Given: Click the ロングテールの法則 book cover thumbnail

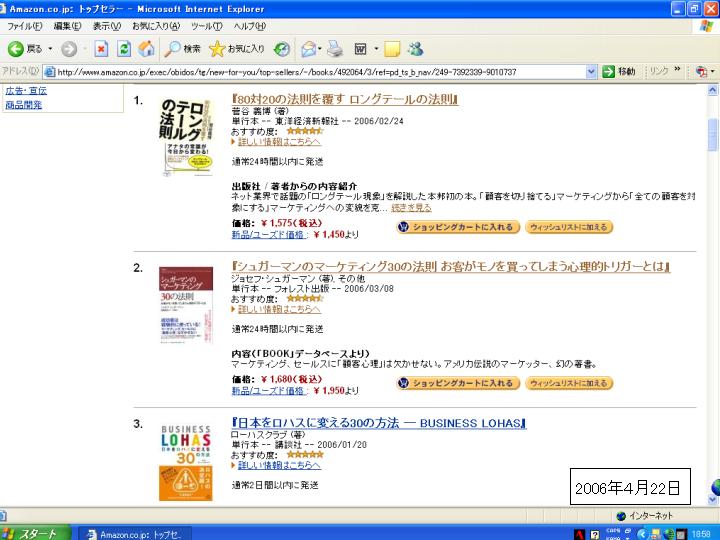Looking at the screenshot, I should click(186, 137).
